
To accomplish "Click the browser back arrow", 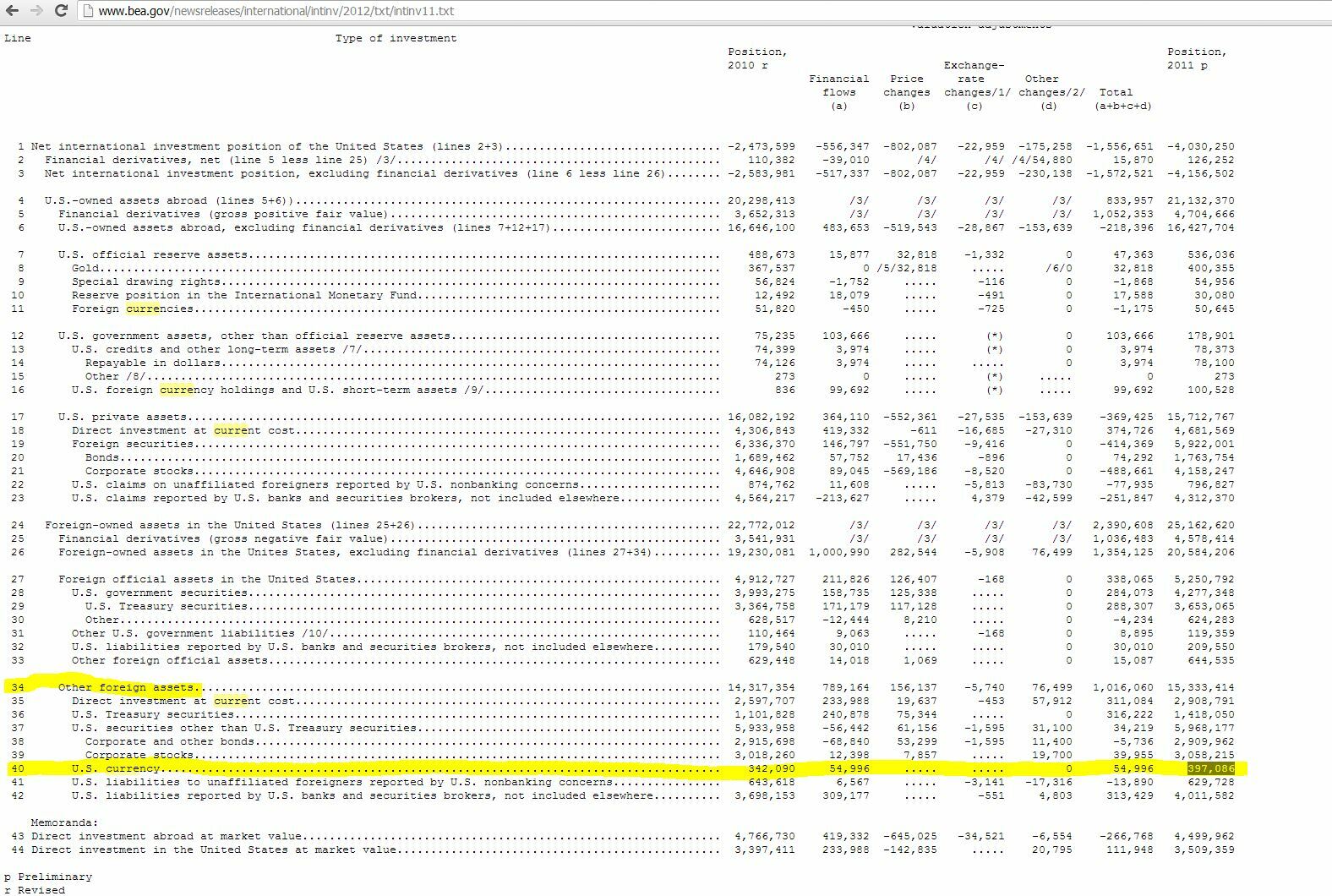I will pos(14,10).
